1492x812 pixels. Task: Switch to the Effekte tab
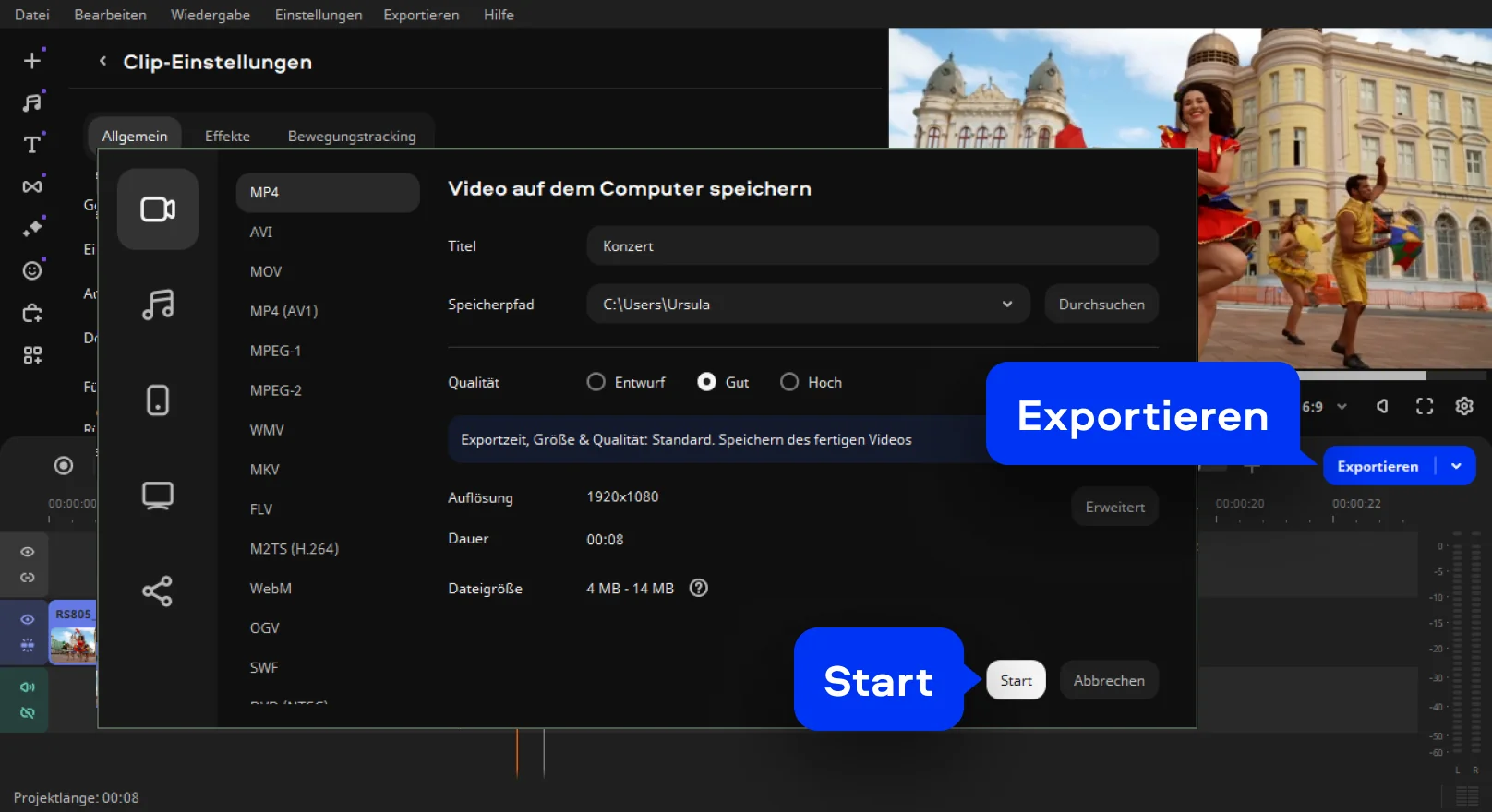[x=227, y=136]
